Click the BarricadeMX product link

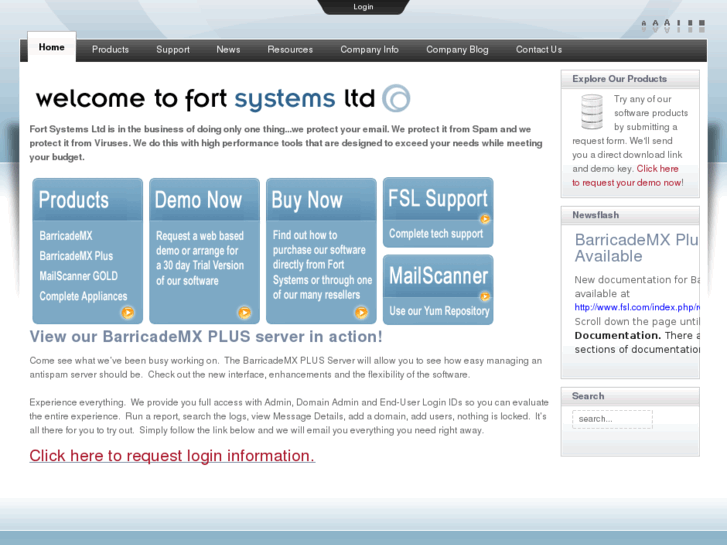click(x=66, y=236)
